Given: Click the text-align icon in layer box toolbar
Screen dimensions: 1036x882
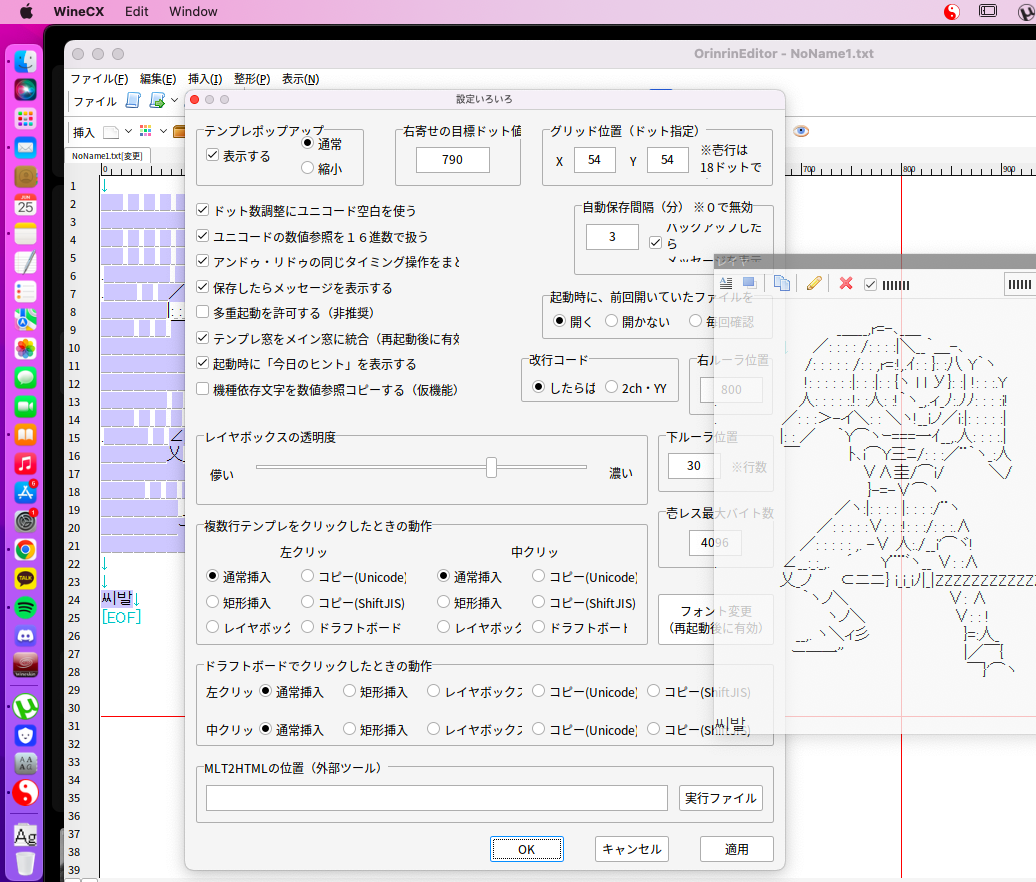Looking at the screenshot, I should point(726,284).
